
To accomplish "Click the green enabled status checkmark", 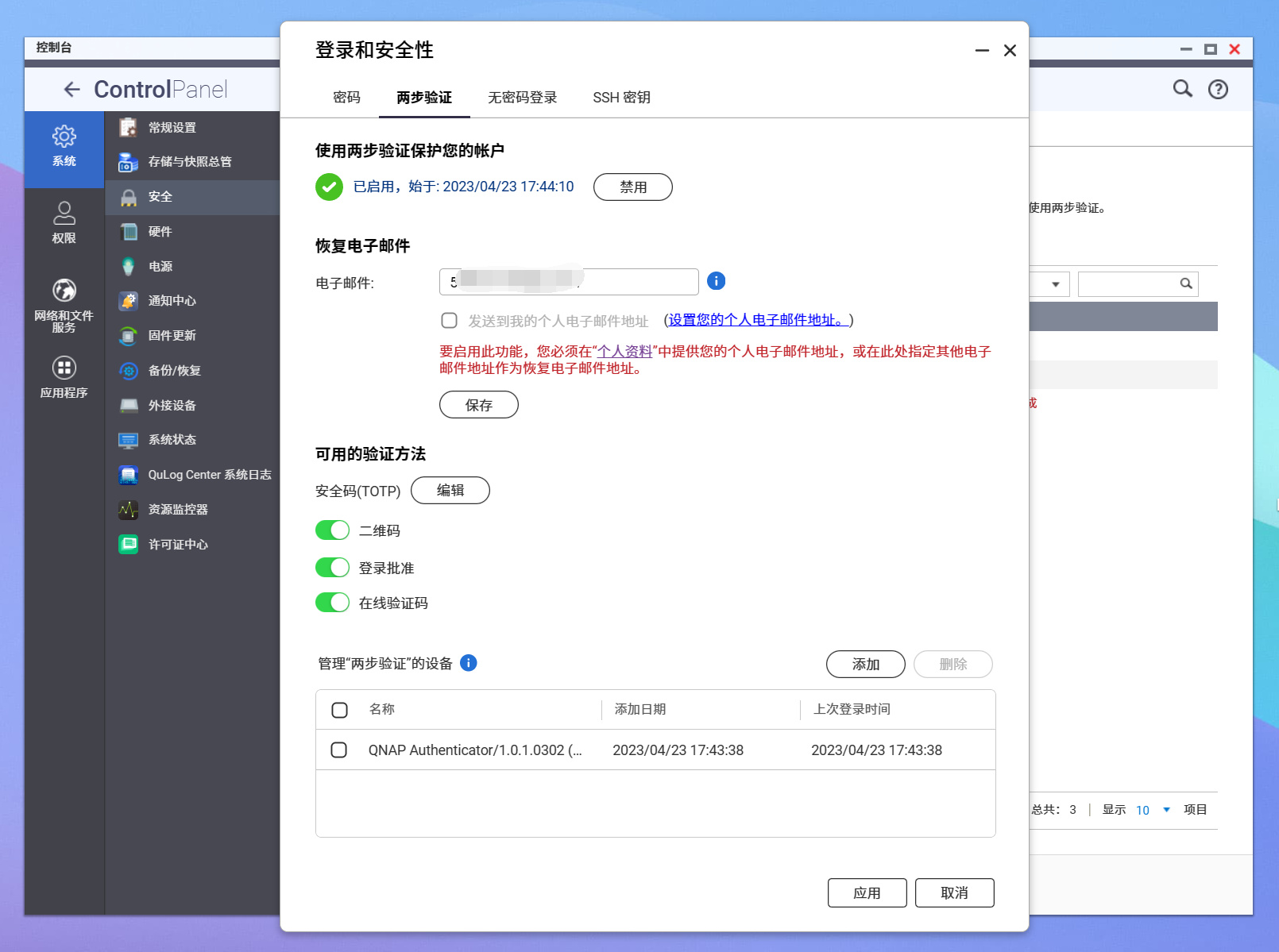I will (329, 187).
